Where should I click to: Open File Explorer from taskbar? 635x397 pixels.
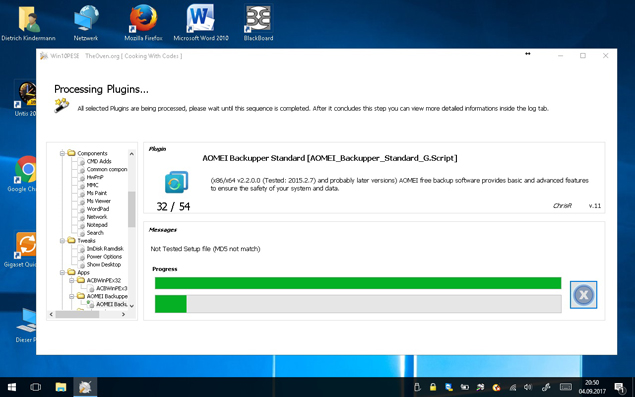[x=61, y=387]
